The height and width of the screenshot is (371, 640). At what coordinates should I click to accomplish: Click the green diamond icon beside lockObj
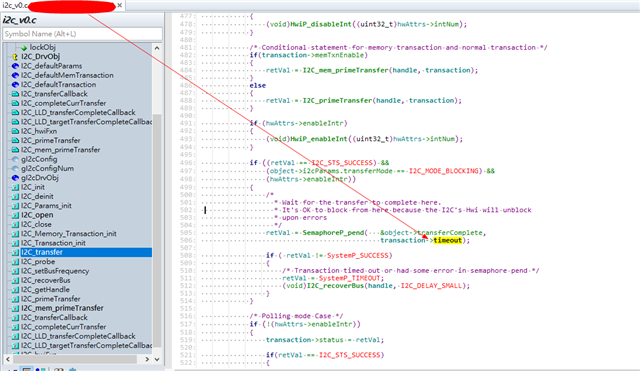24,48
